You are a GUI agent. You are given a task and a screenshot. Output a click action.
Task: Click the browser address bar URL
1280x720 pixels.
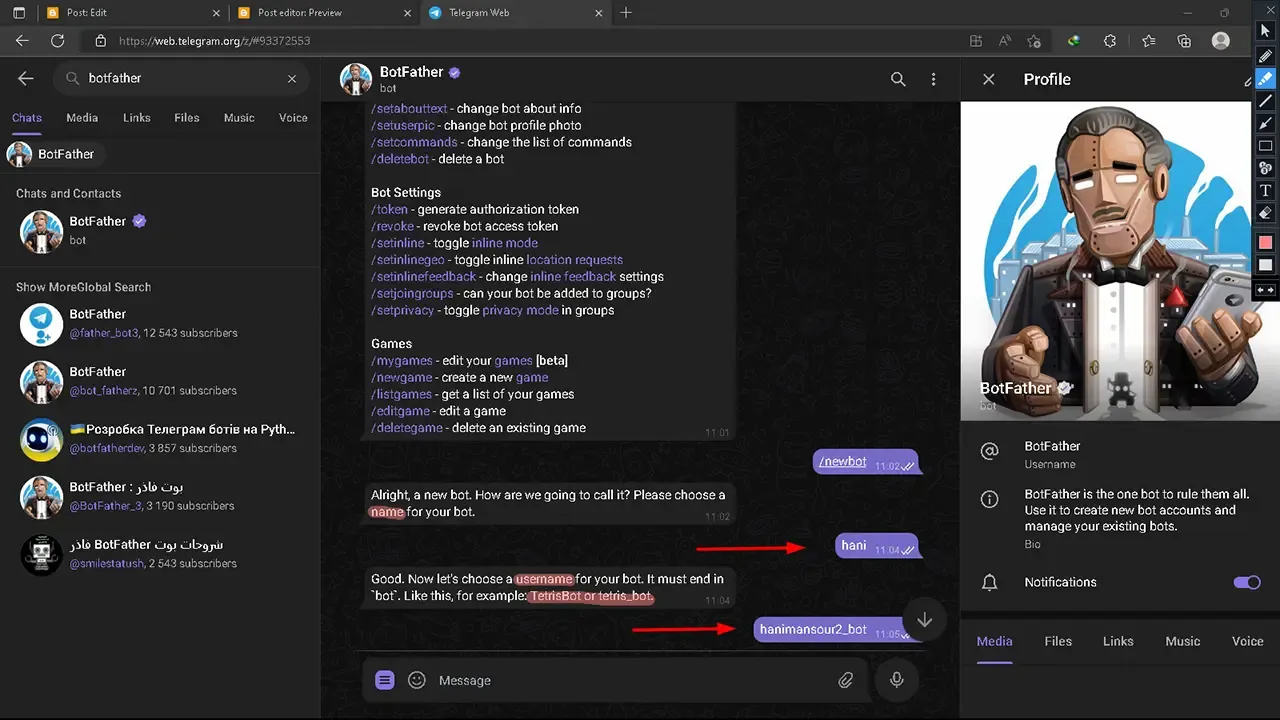coord(214,41)
